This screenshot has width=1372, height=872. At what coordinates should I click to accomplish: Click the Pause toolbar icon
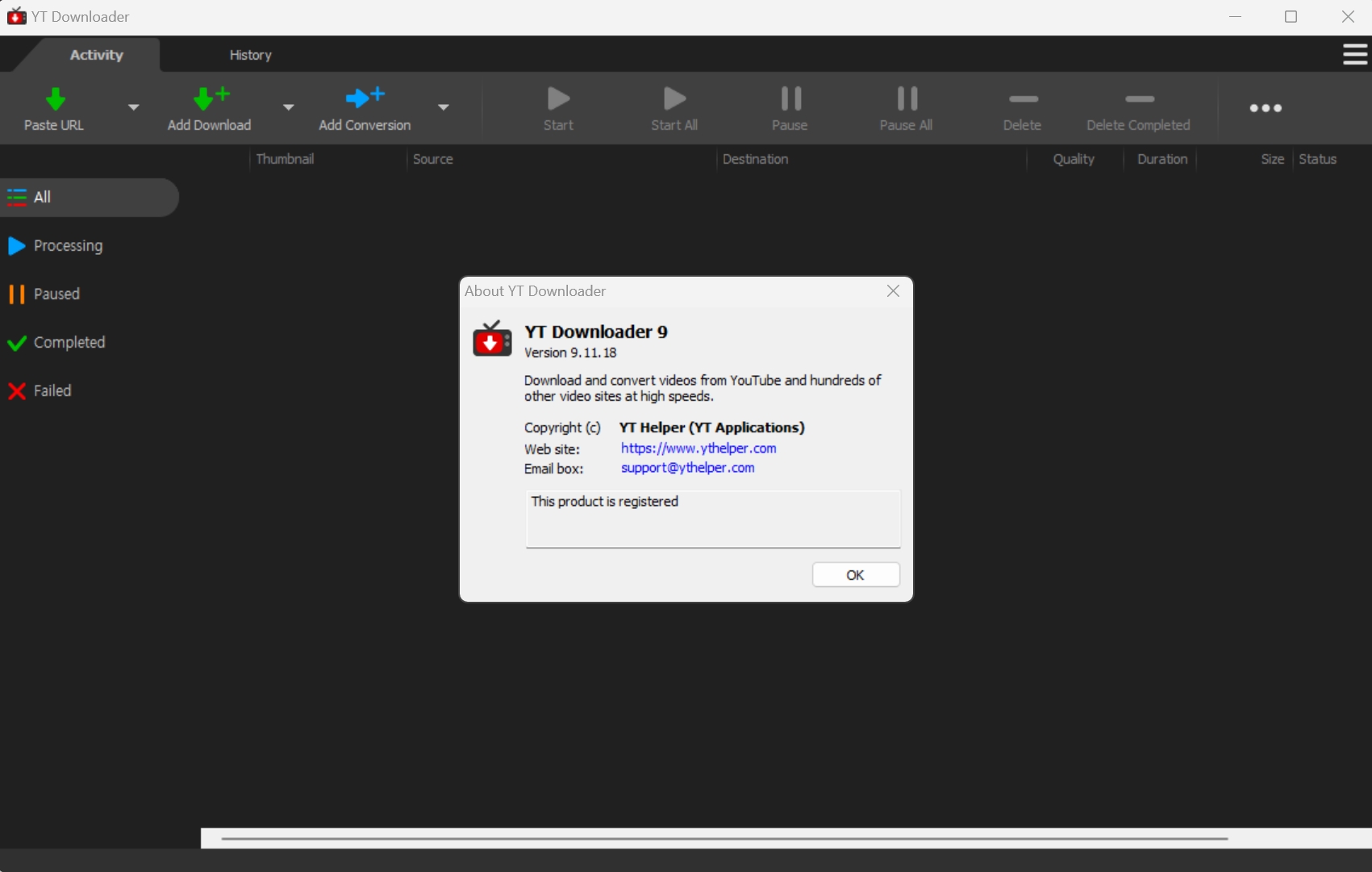pyautogui.click(x=790, y=98)
